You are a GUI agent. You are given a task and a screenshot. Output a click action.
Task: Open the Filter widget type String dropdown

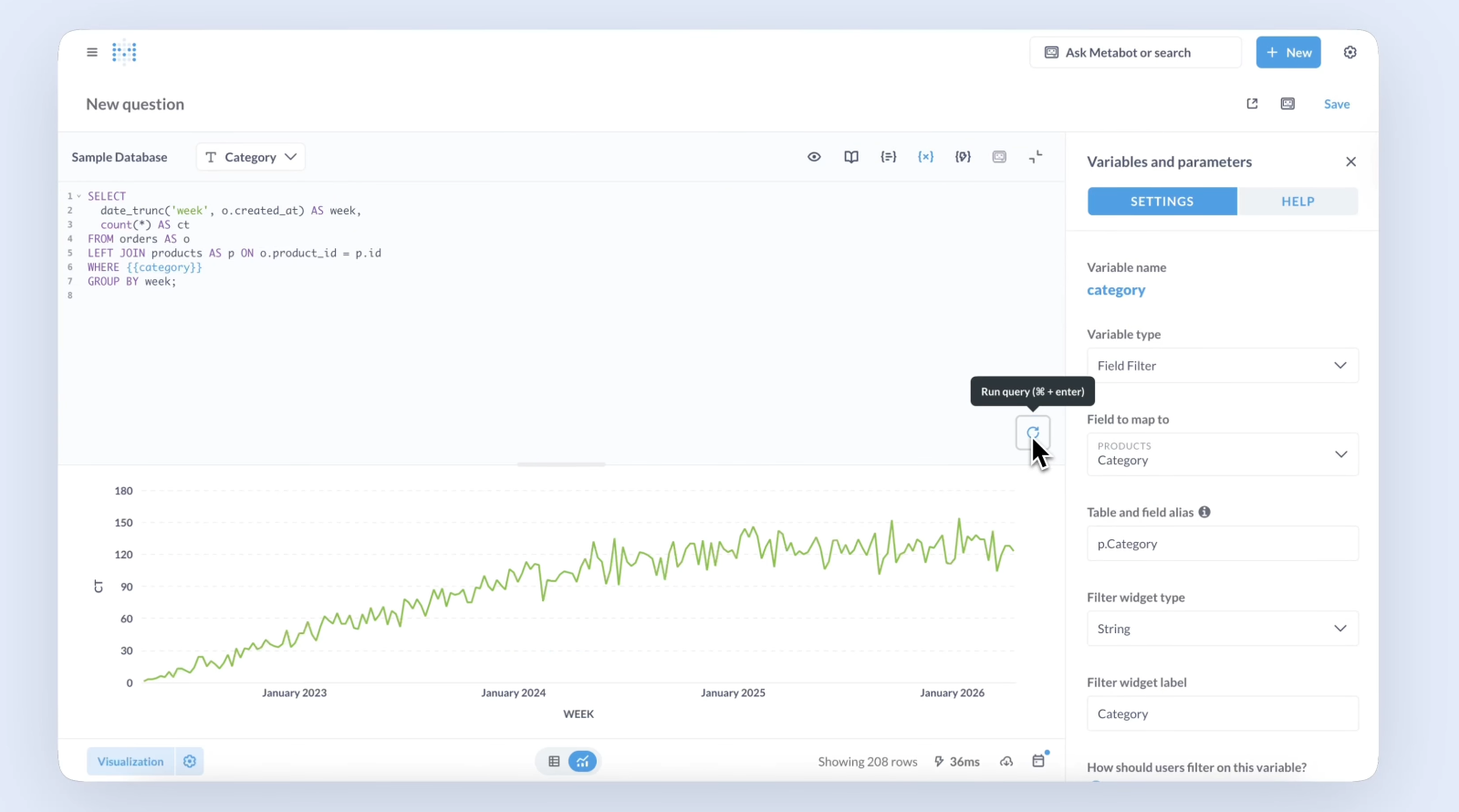[x=1222, y=629]
